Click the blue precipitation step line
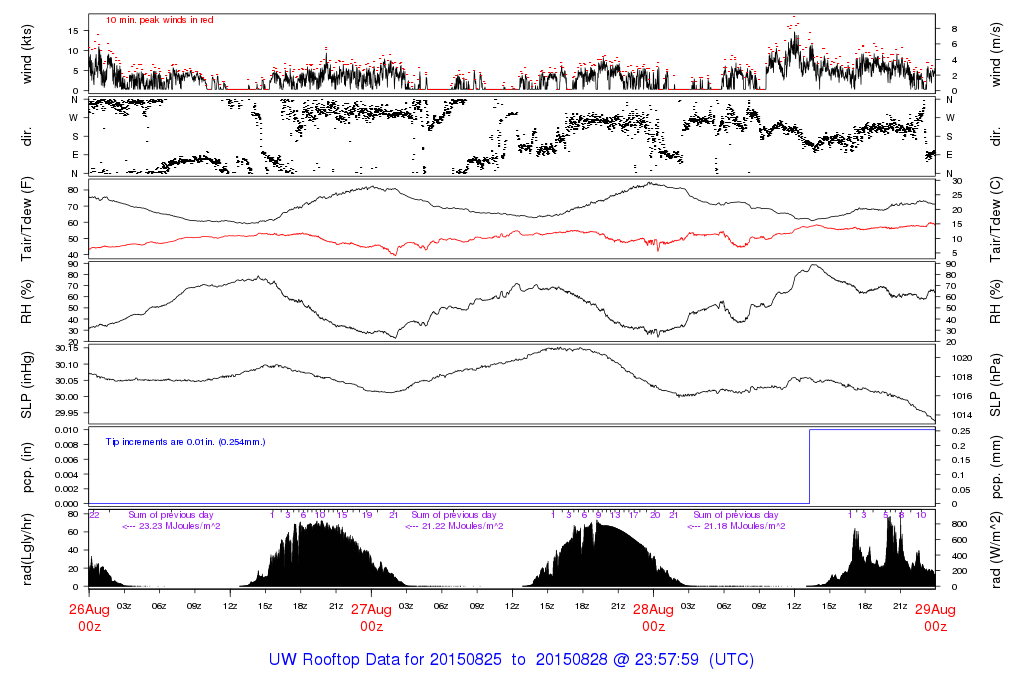 click(x=810, y=466)
